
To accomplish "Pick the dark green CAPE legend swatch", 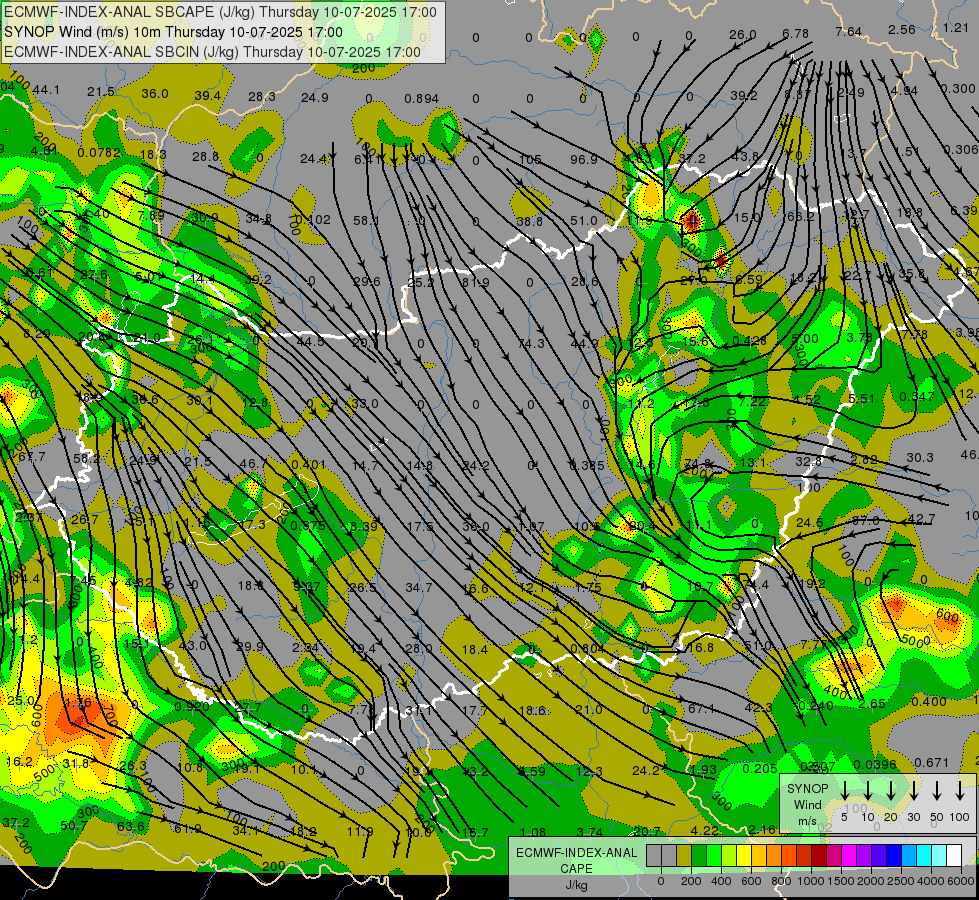I will coord(699,856).
